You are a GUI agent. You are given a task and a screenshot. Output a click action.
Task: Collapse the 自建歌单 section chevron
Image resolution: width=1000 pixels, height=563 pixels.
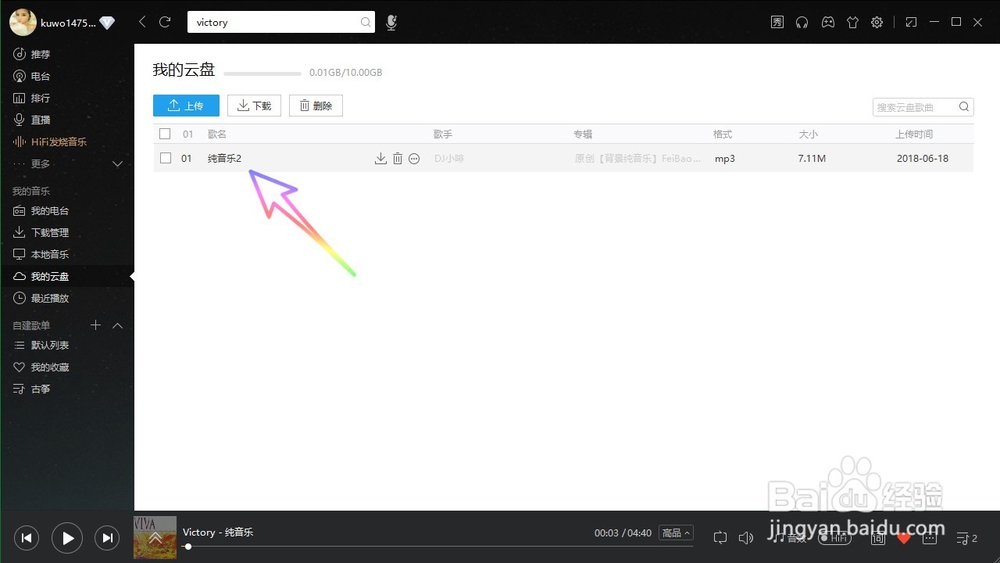pos(117,325)
